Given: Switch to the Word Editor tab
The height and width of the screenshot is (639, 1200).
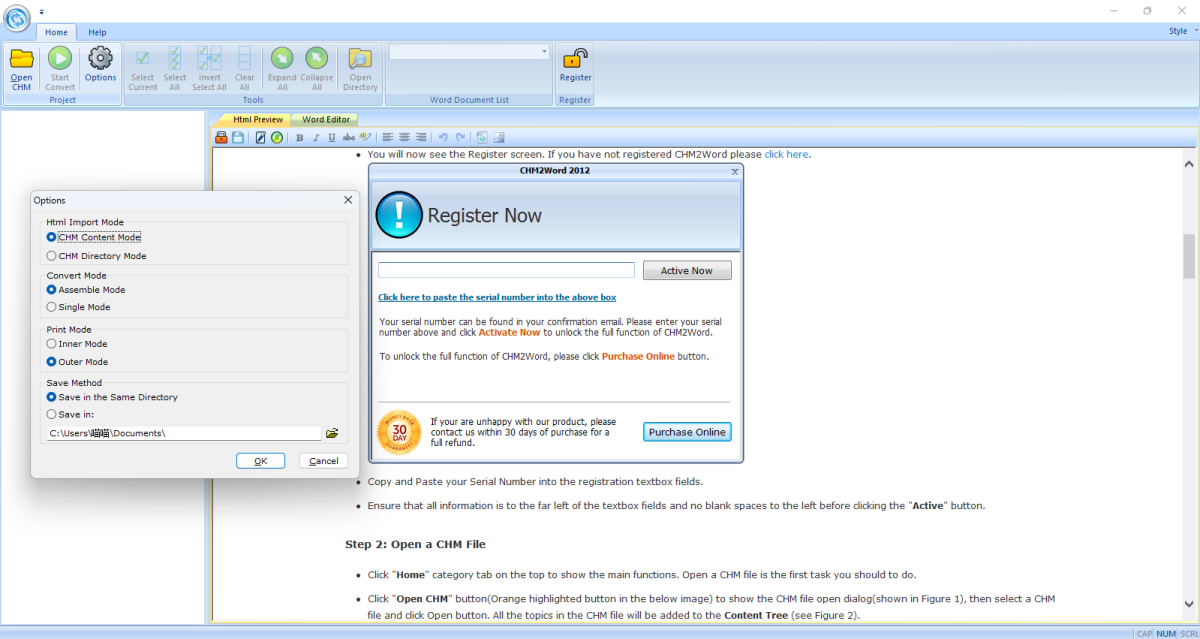Looking at the screenshot, I should coord(326,119).
